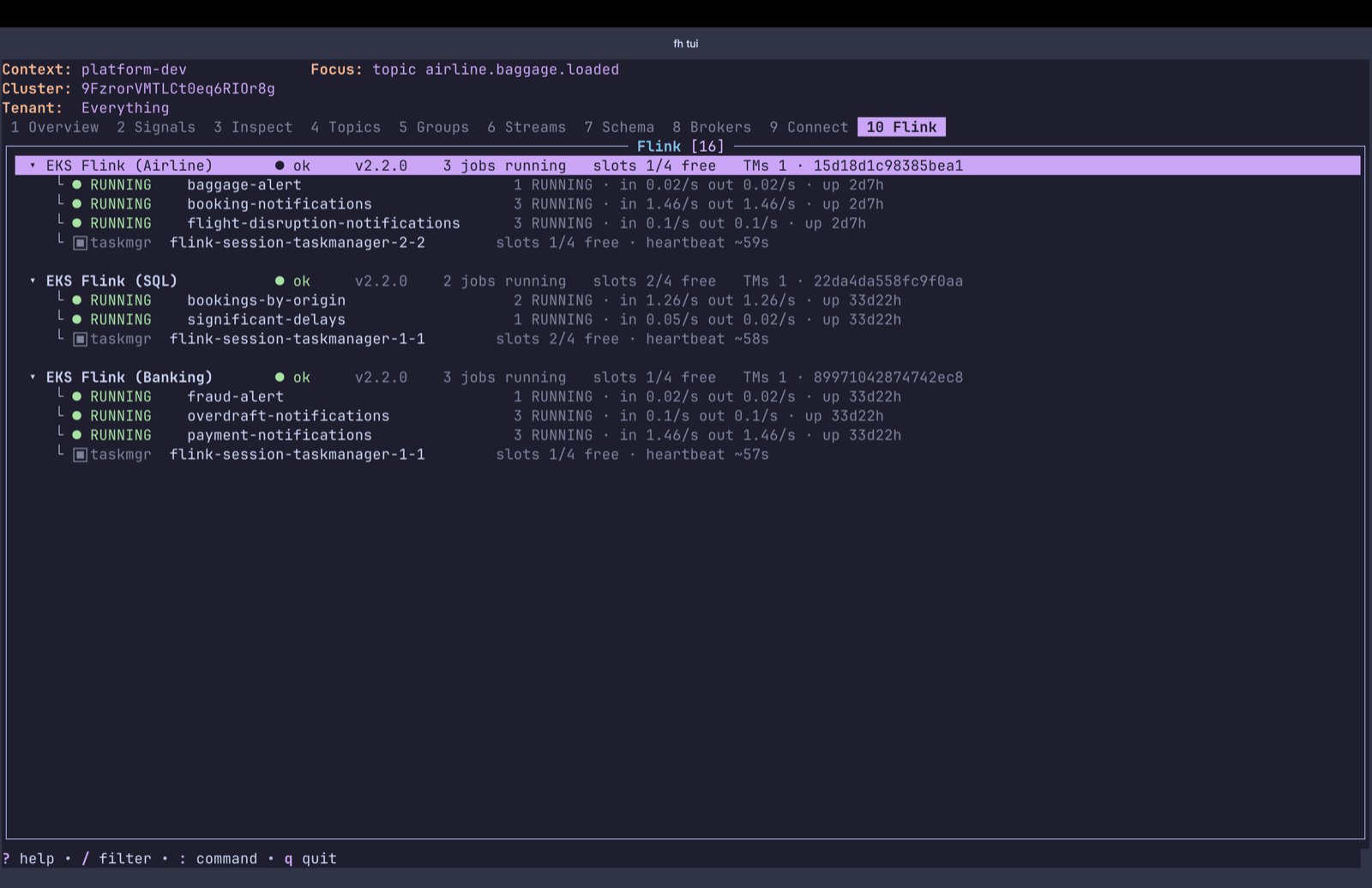Click the : command shortcut
Image resolution: width=1372 pixels, height=888 pixels.
218,859
